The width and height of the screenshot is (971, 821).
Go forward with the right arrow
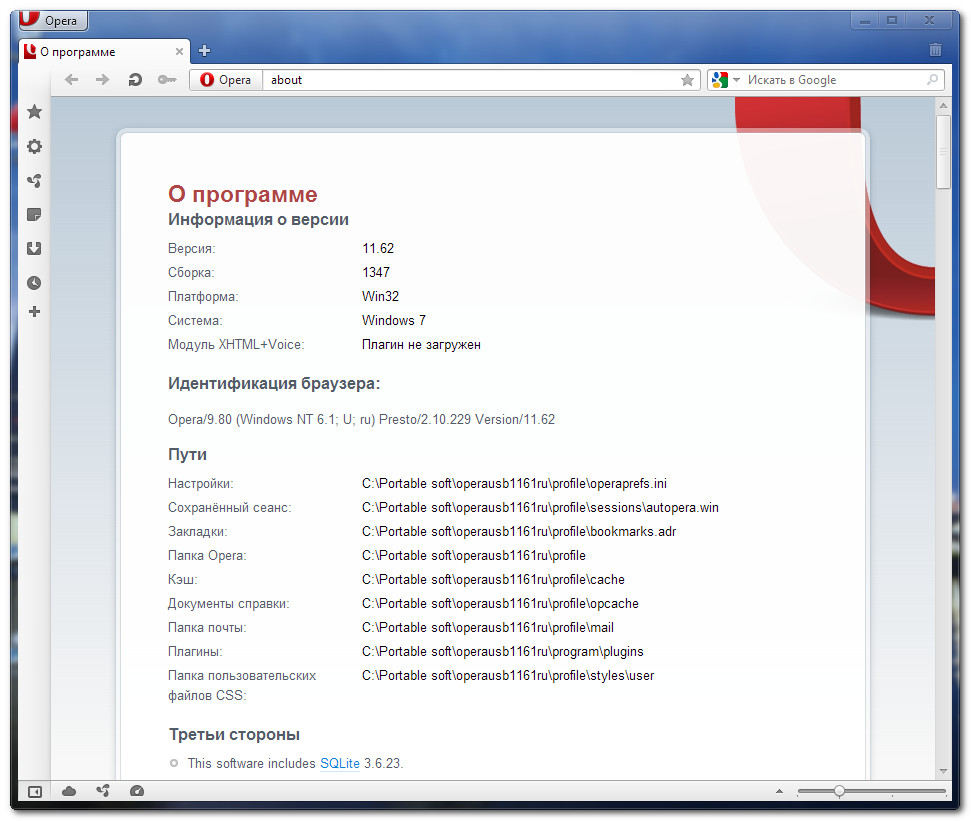click(x=103, y=79)
